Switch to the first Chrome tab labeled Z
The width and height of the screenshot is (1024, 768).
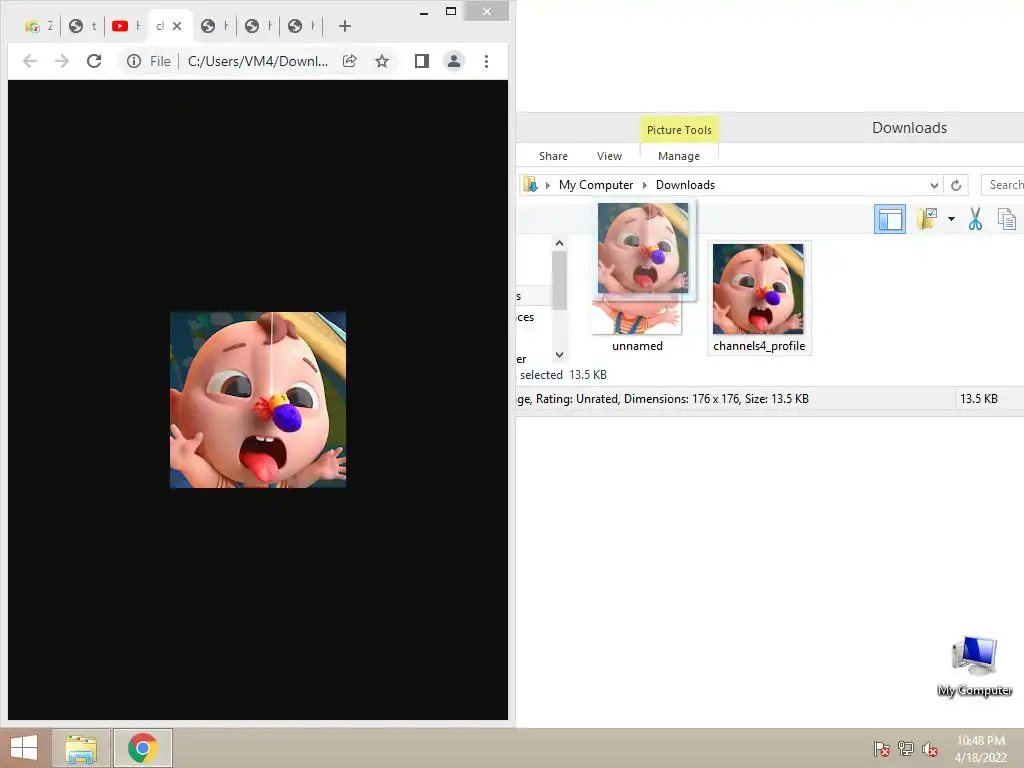pyautogui.click(x=39, y=26)
